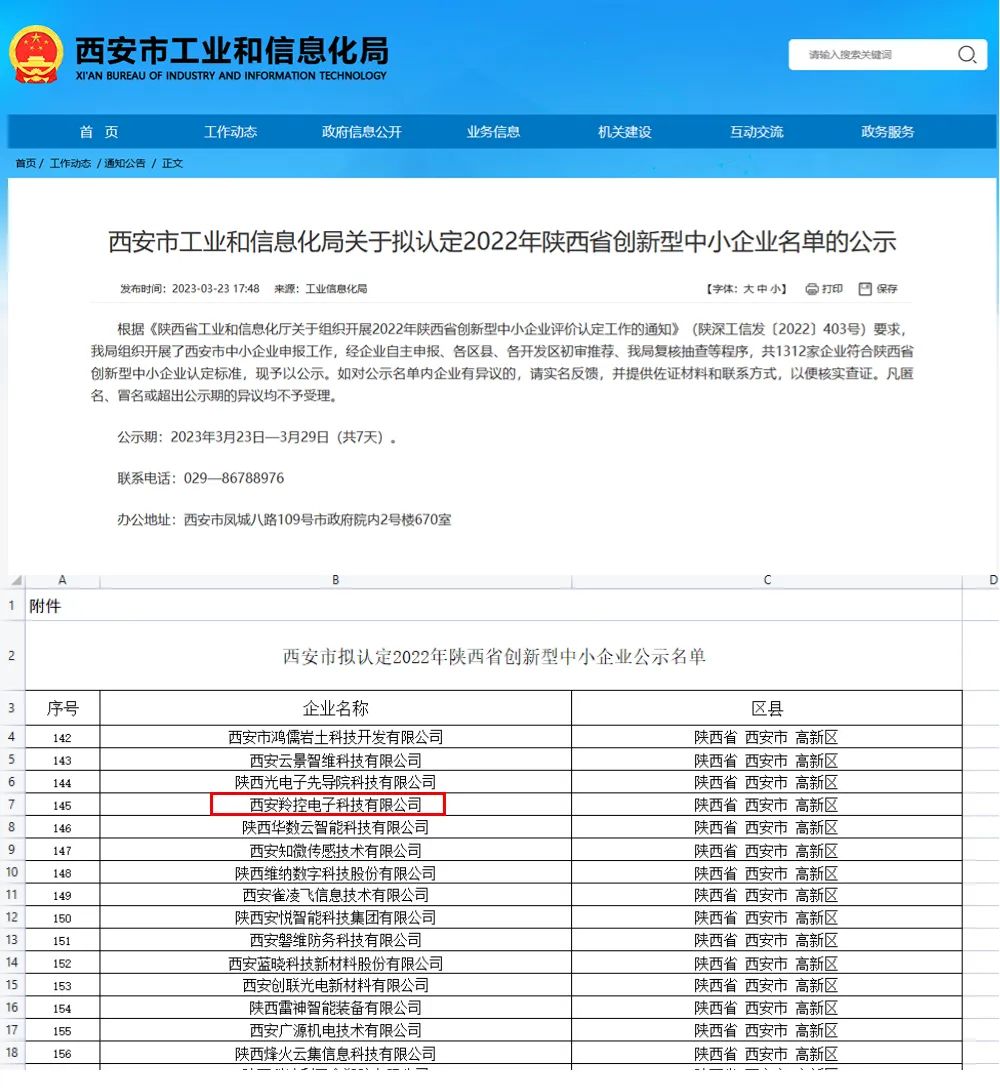The height and width of the screenshot is (1090, 1000).
Task: Select 业务信息 in the navigation bar
Action: pyautogui.click(x=493, y=132)
